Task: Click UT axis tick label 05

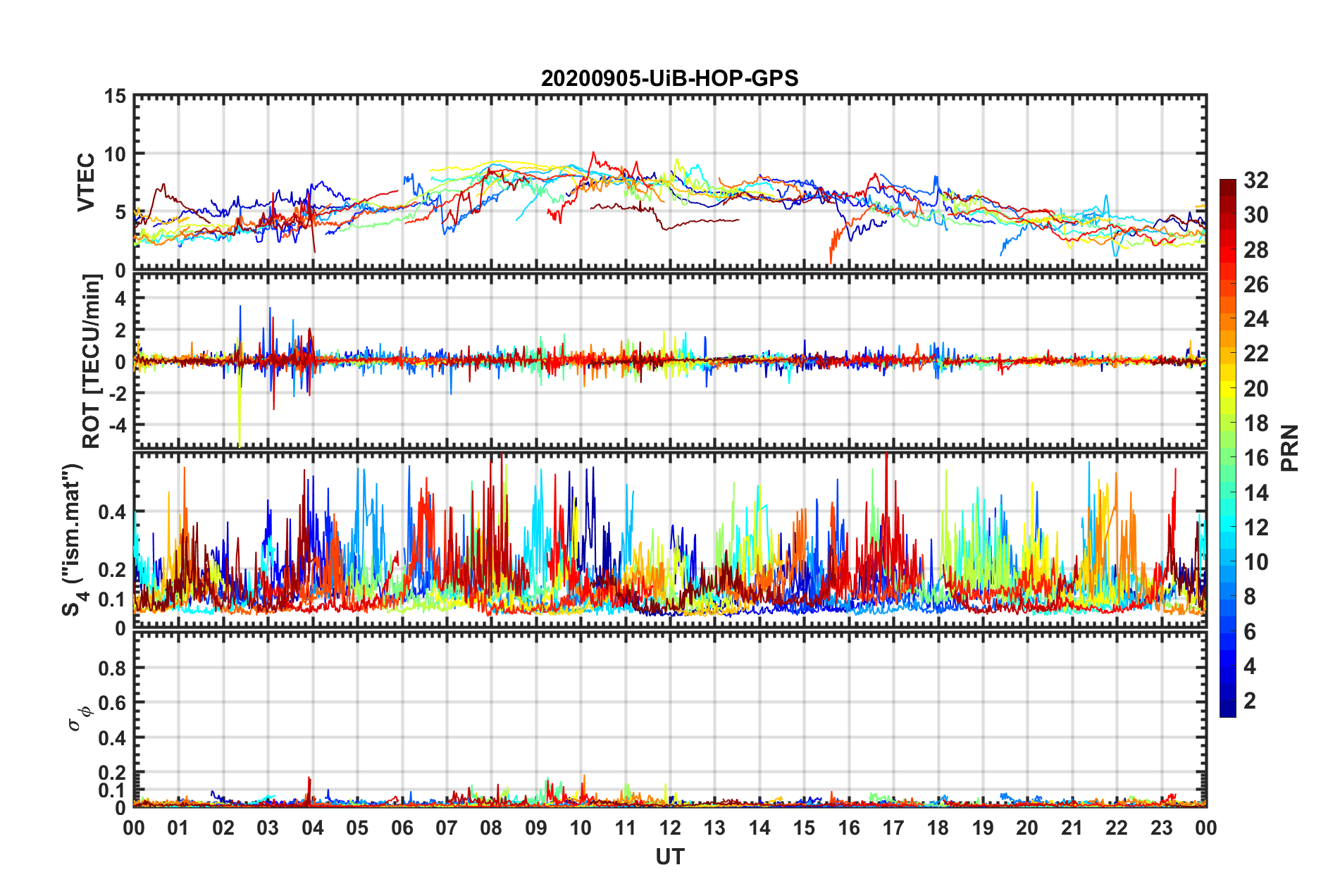Action: pyautogui.click(x=357, y=828)
